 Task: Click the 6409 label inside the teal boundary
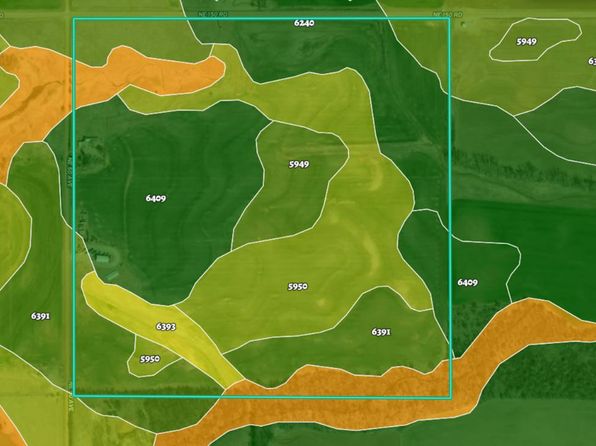click(x=156, y=198)
